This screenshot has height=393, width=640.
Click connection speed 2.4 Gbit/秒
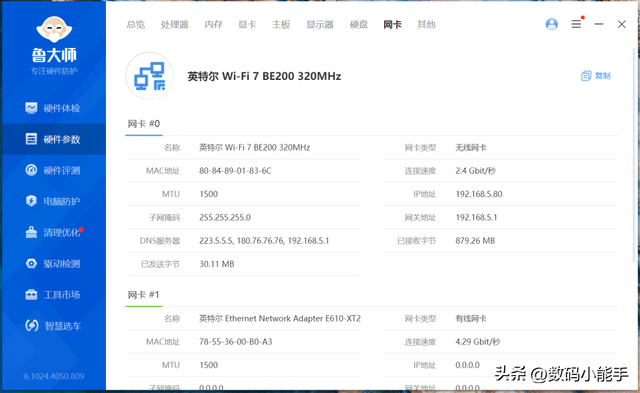pyautogui.click(x=476, y=171)
